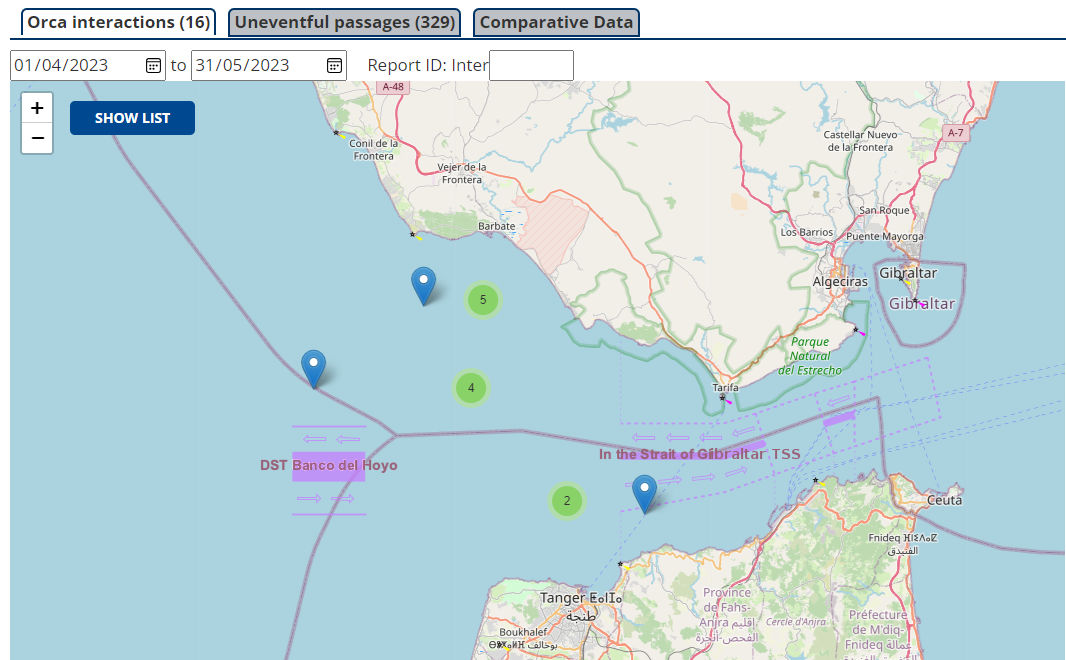
Task: Open the end date calendar picker icon
Action: tap(334, 66)
